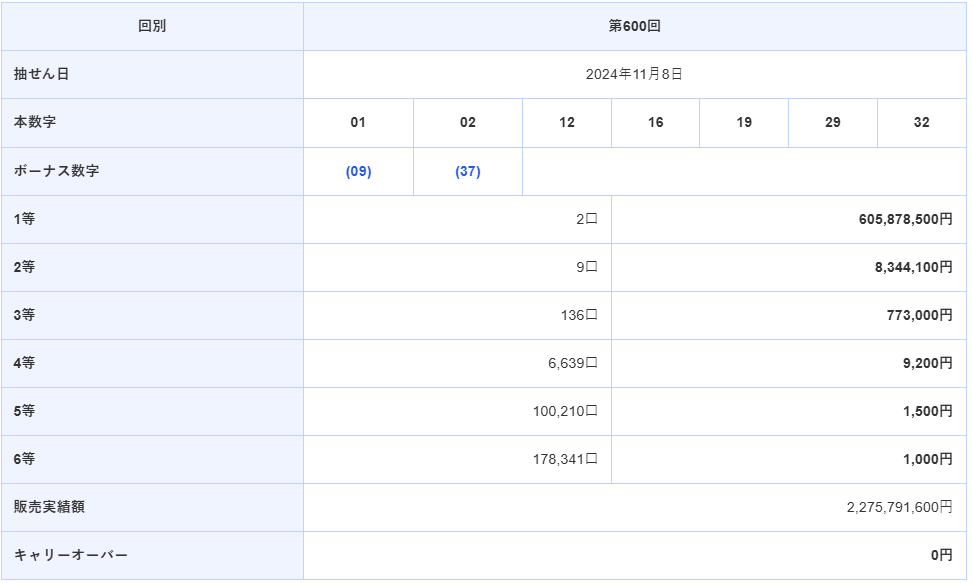Select bonus number (37)
The height and width of the screenshot is (583, 972).
[x=468, y=172]
